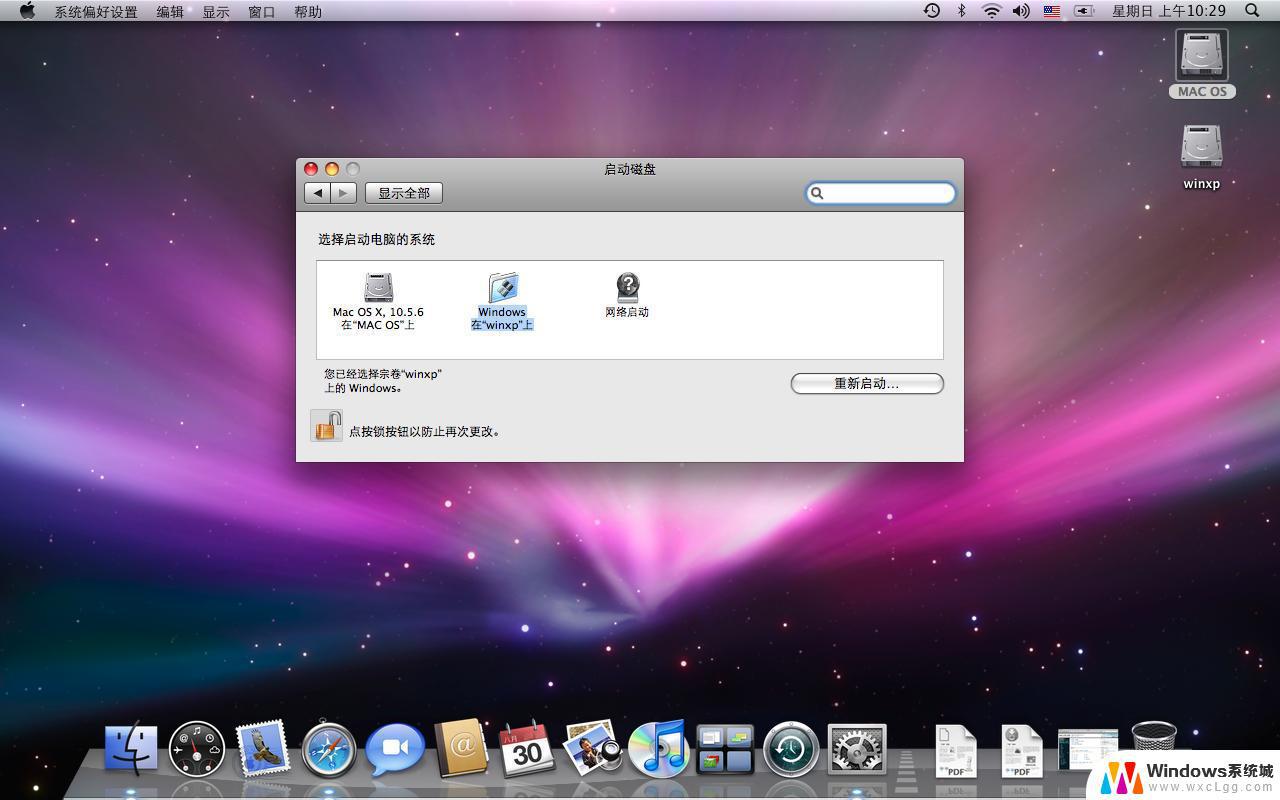Select Mac OS X 10.5.6 startup disk

[x=378, y=301]
